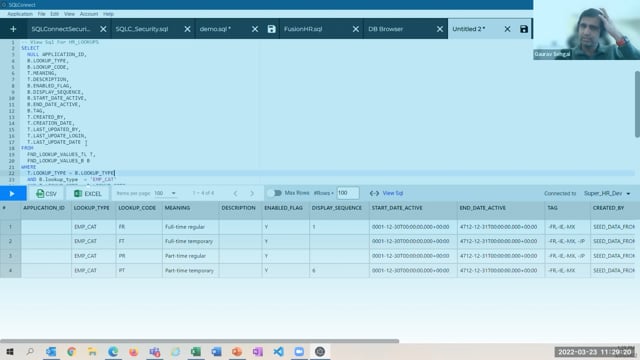Click APPLICATION_ID column header

coord(44,208)
